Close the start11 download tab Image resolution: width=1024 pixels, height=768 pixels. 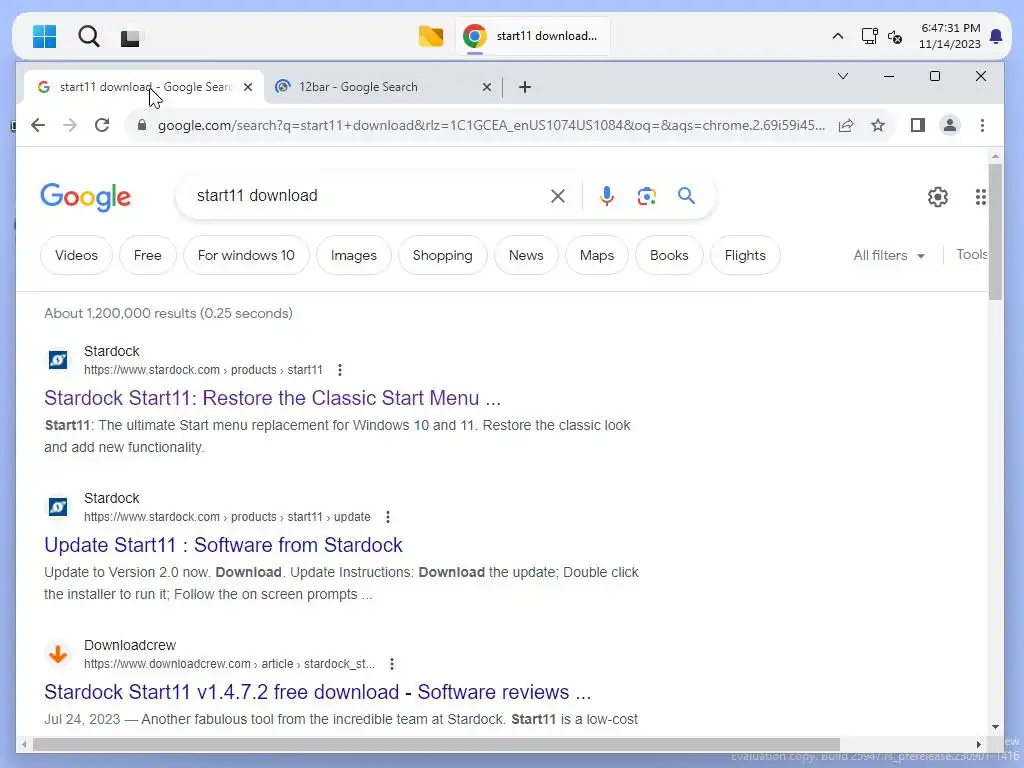coord(248,87)
